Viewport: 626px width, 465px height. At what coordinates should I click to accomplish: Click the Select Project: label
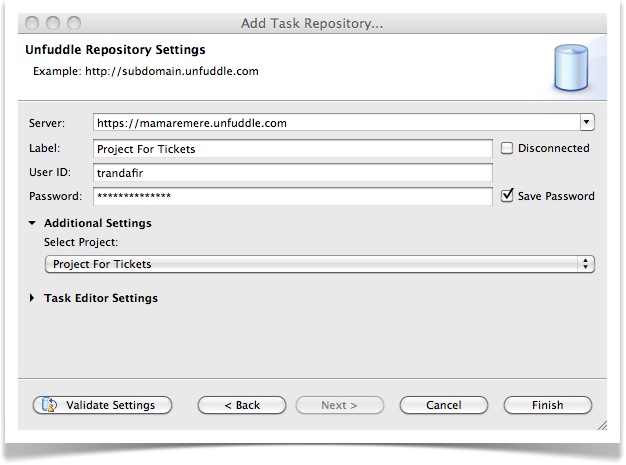click(81, 242)
